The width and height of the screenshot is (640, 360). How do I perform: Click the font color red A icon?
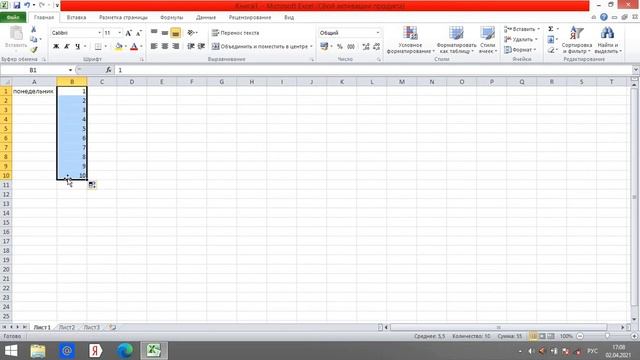click(134, 47)
